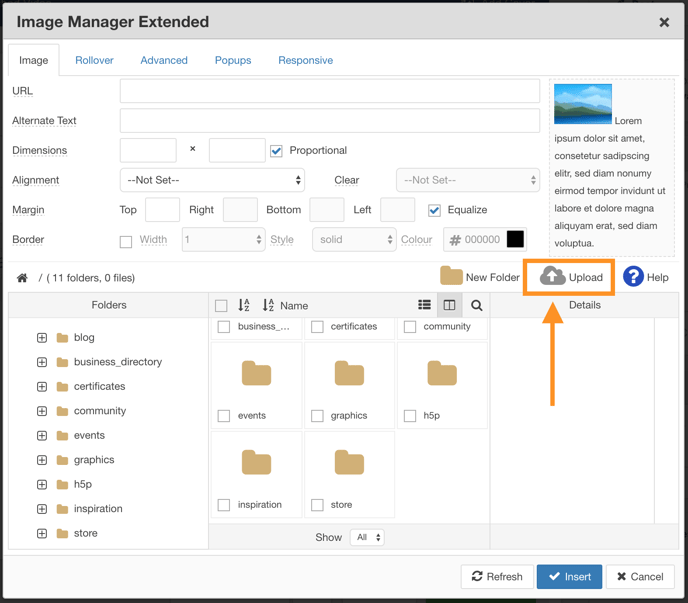This screenshot has width=688, height=603.
Task: Toggle the details column view icon
Action: tap(450, 305)
